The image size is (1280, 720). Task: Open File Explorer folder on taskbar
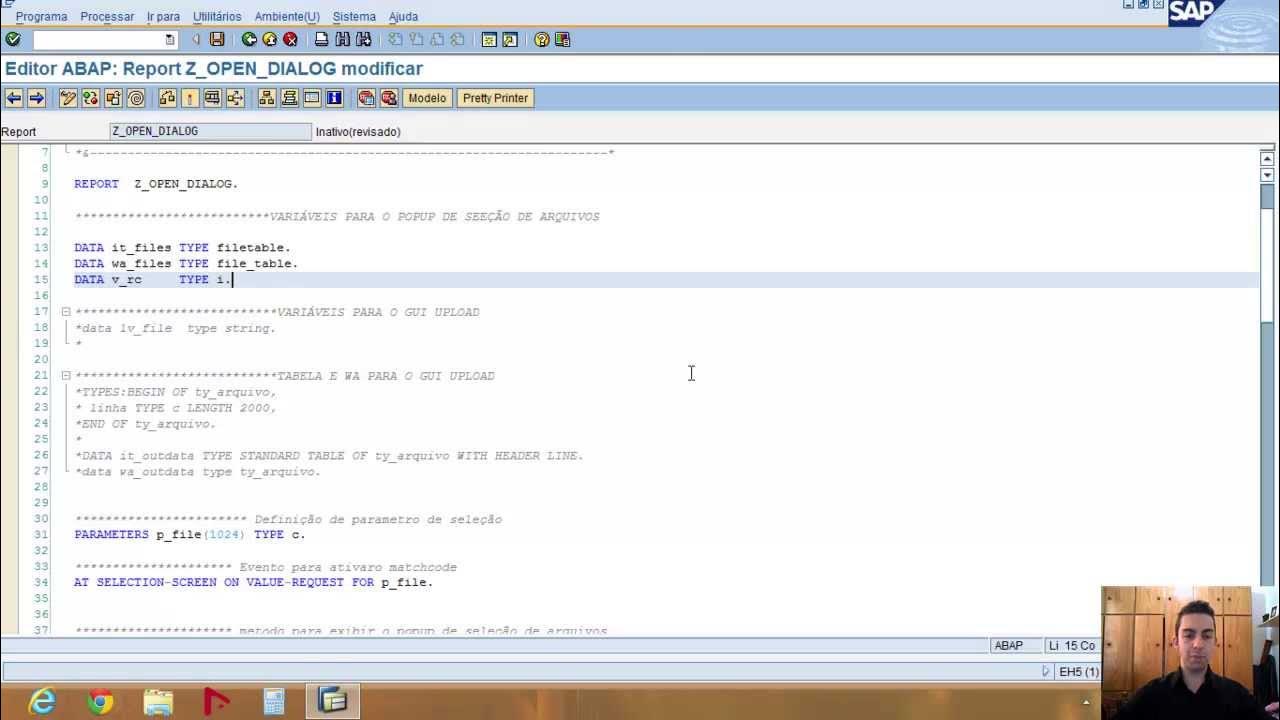(158, 702)
